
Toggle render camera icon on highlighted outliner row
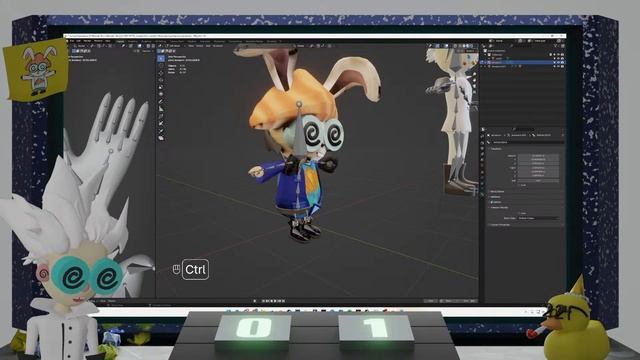[562, 62]
